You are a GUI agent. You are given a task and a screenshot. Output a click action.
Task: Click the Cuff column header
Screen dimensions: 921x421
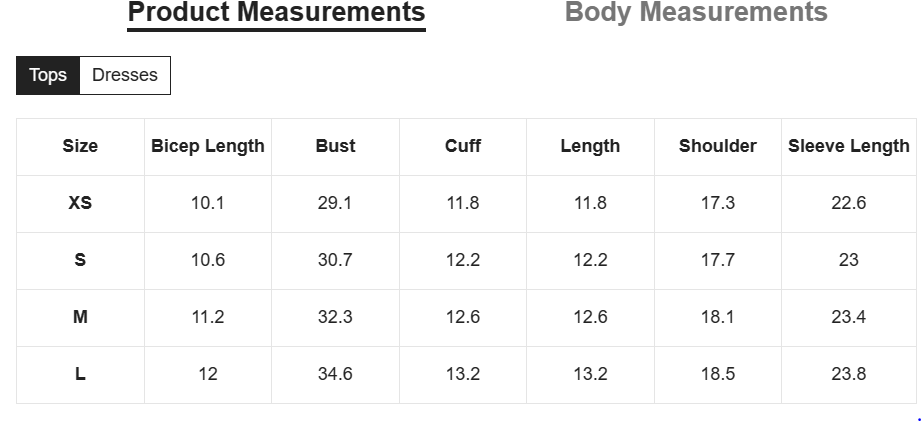click(x=463, y=146)
